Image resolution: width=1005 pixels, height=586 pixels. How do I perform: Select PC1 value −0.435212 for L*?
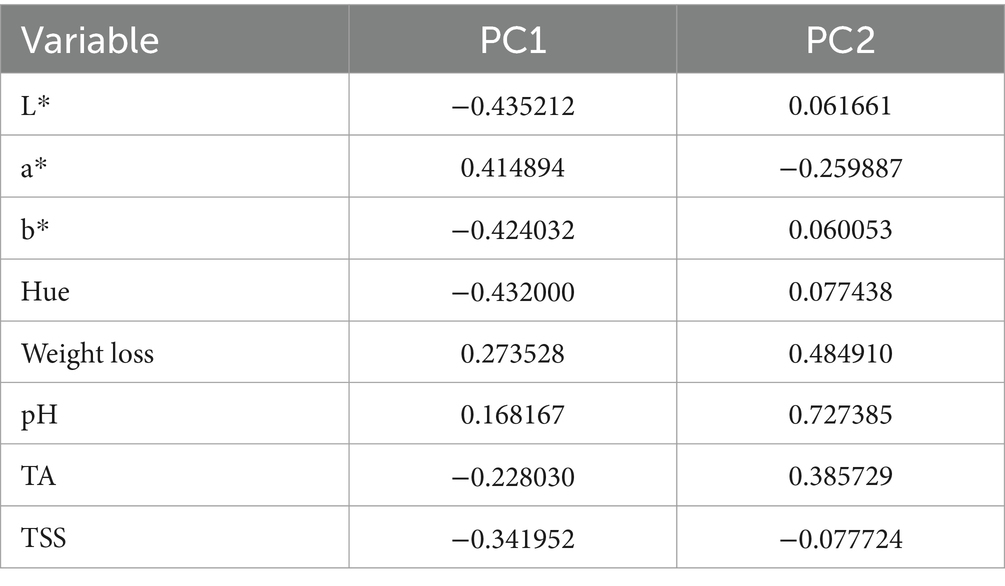513,106
